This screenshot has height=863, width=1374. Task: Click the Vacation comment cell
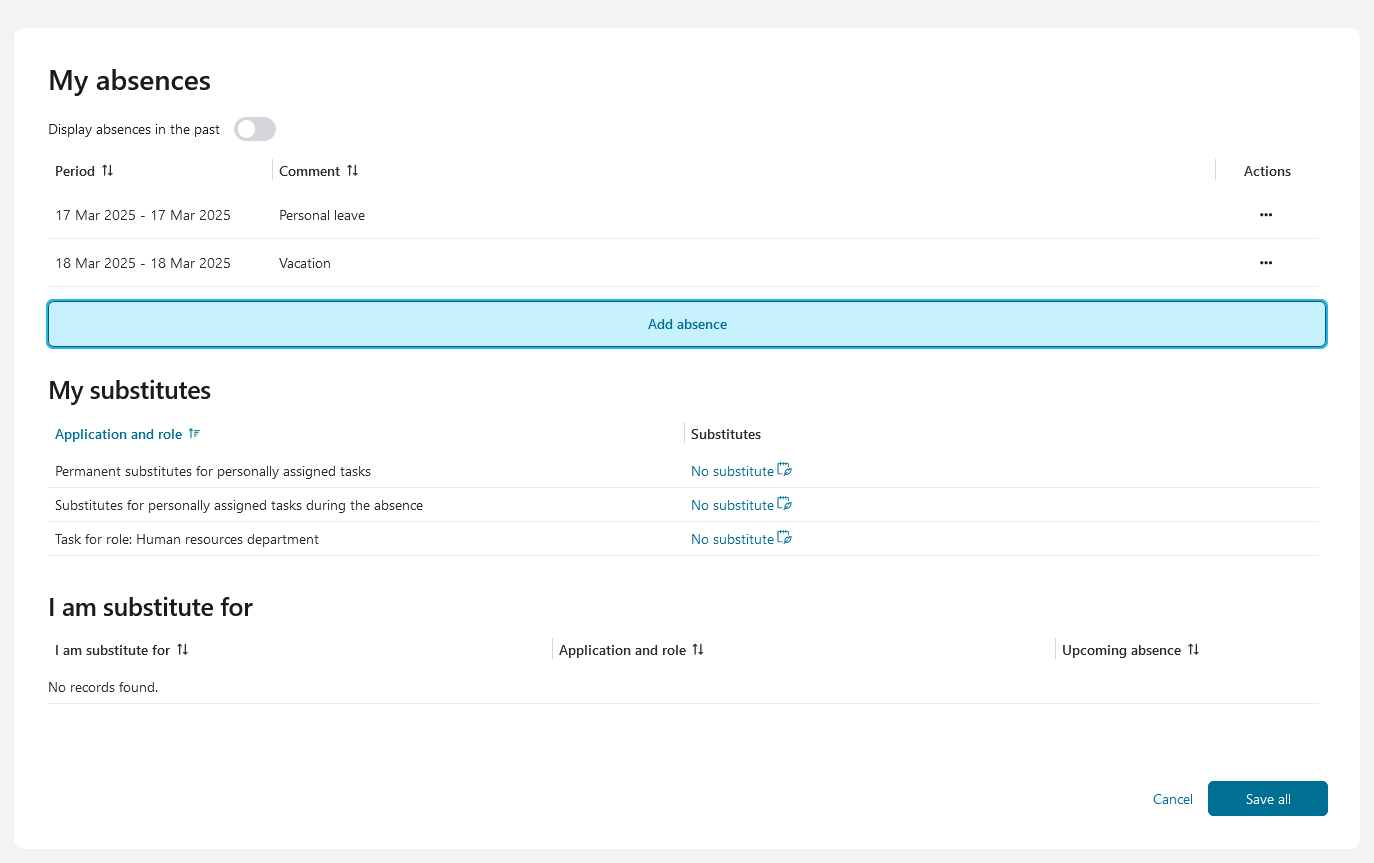coord(305,263)
